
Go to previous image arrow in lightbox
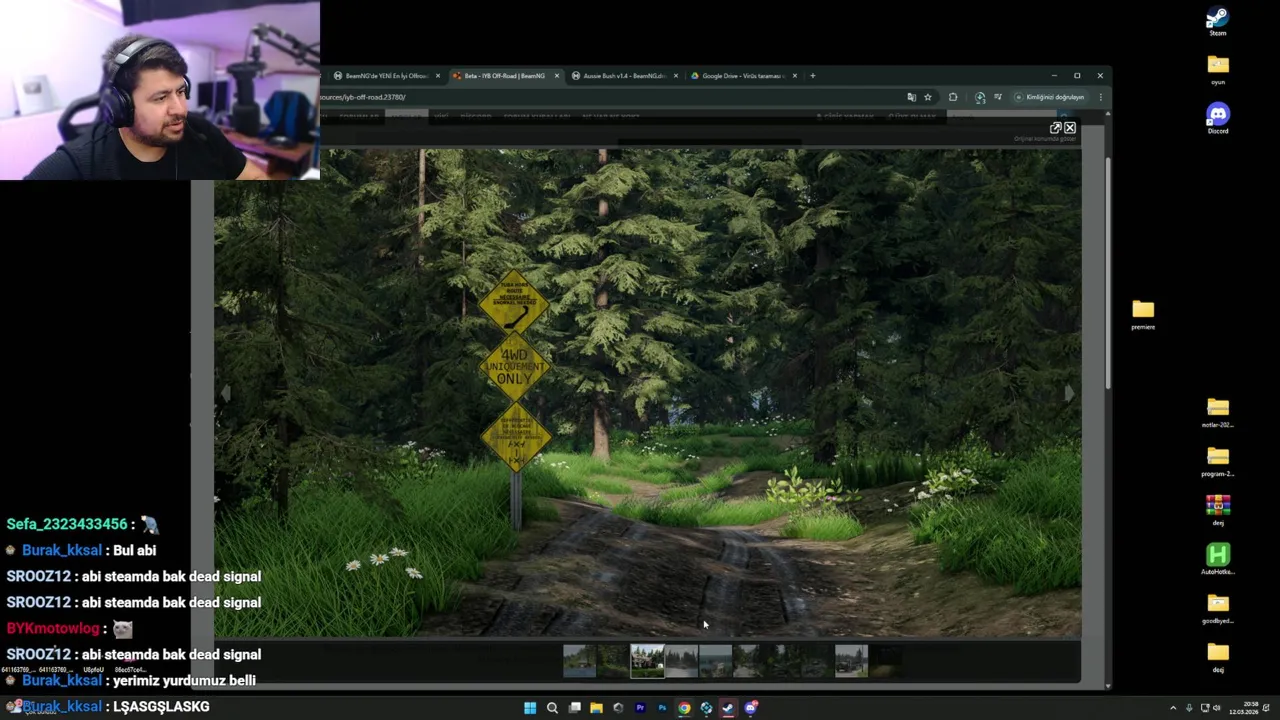(x=225, y=394)
